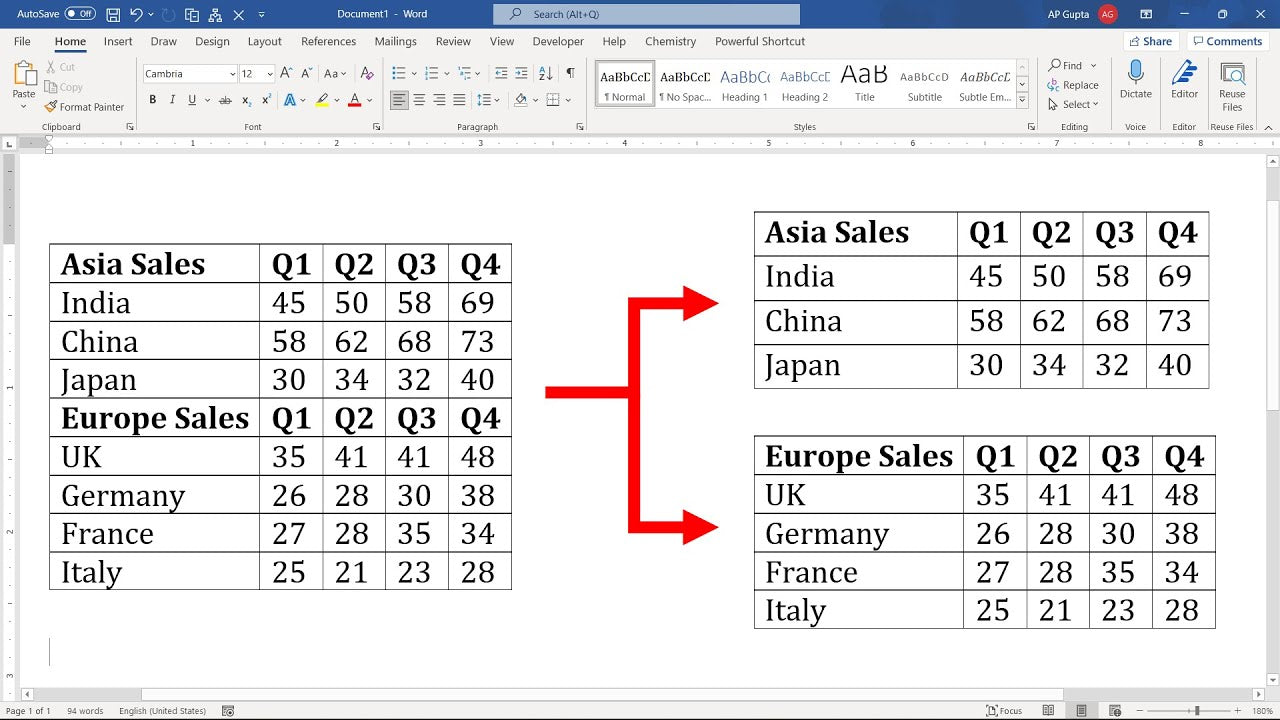Toggle Bold formatting
This screenshot has width=1280, height=720.
152,100
